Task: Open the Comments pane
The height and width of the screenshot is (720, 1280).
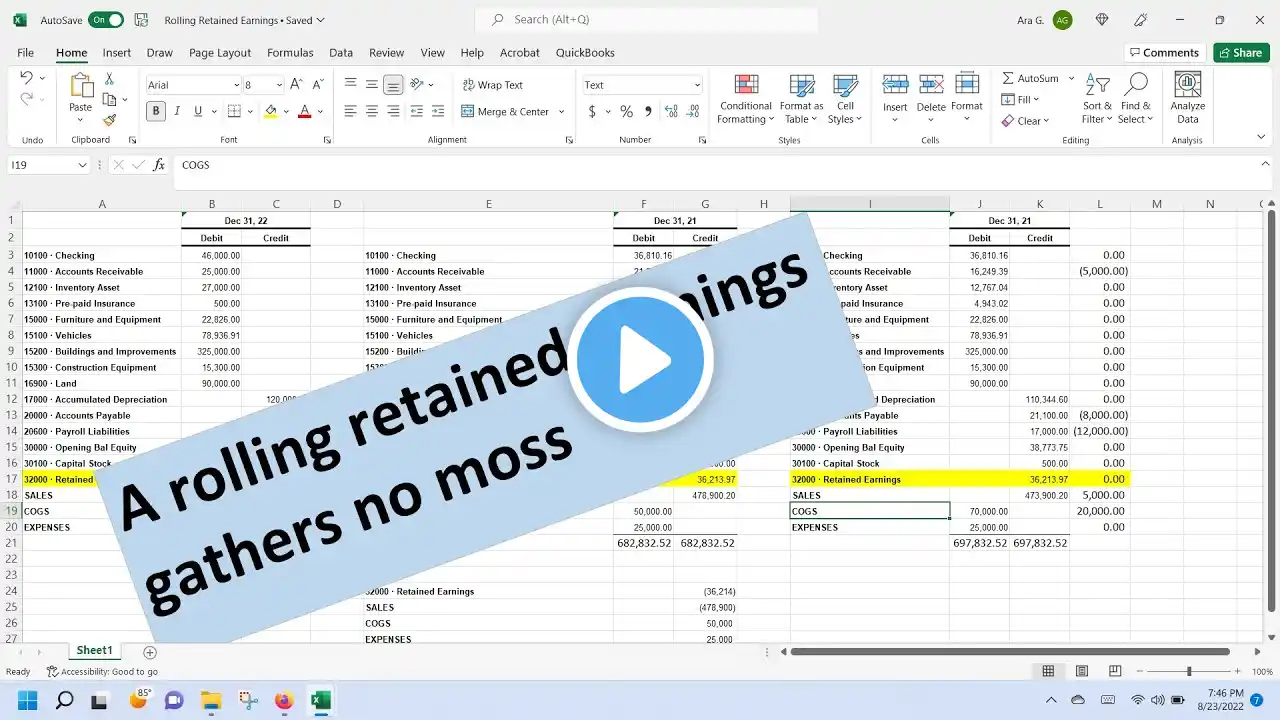Action: (x=1164, y=53)
